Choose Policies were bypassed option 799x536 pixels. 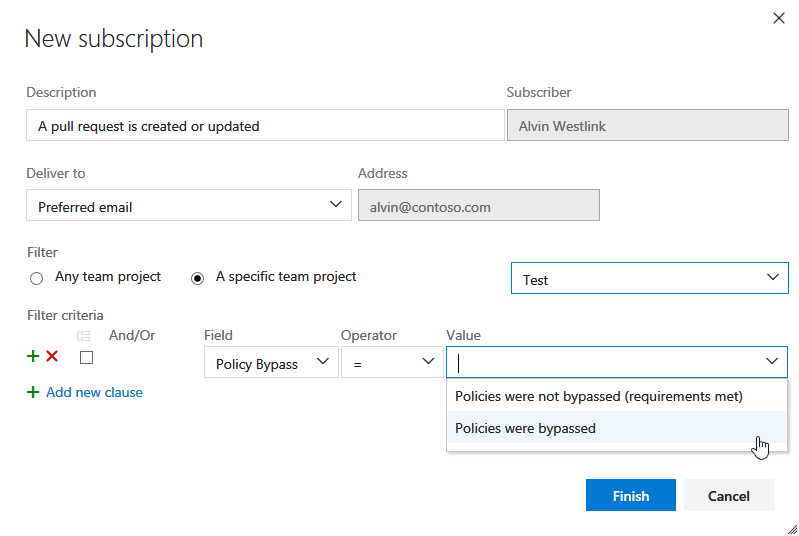(525, 429)
